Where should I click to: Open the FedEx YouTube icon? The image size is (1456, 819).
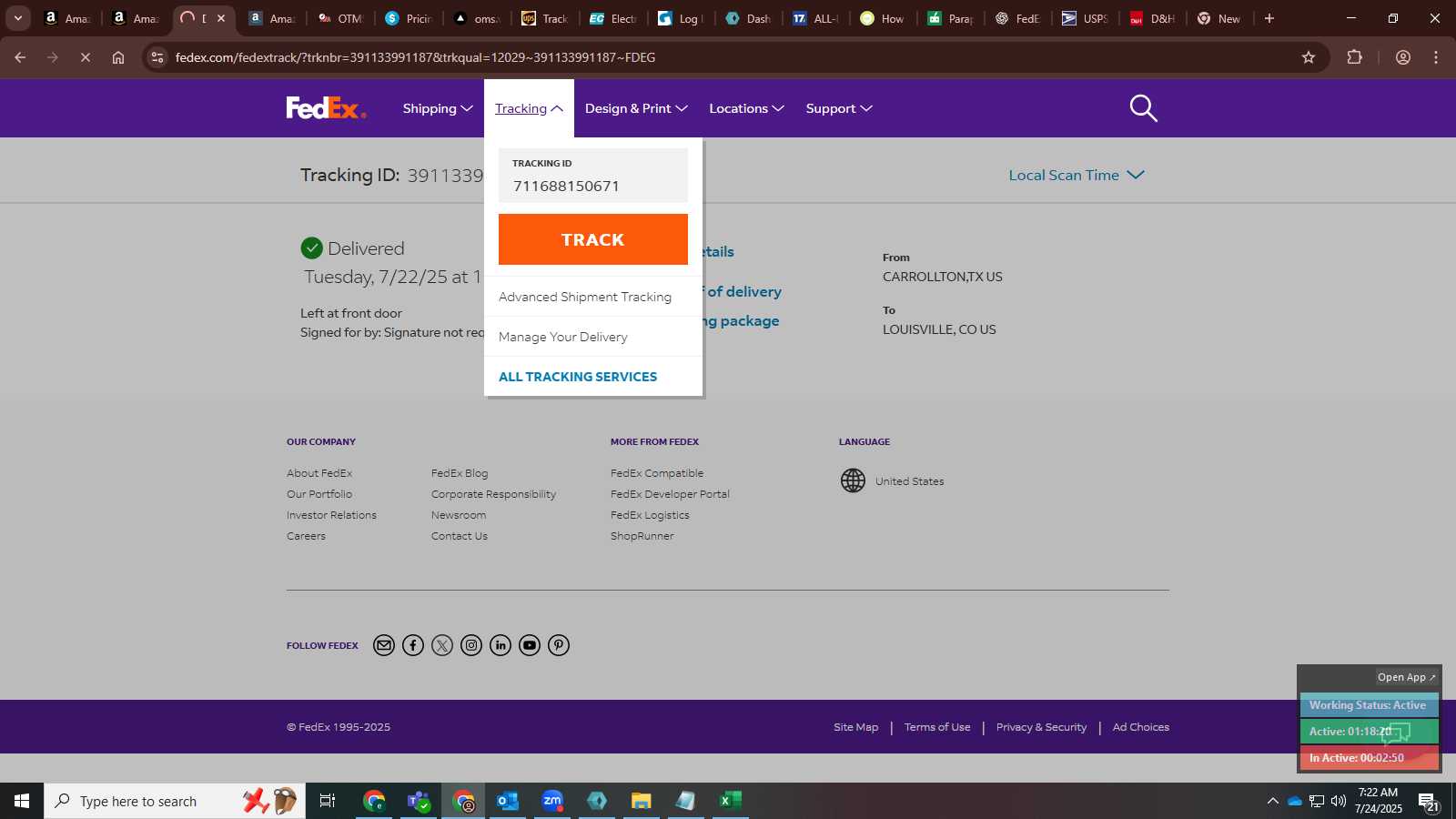pyautogui.click(x=530, y=645)
